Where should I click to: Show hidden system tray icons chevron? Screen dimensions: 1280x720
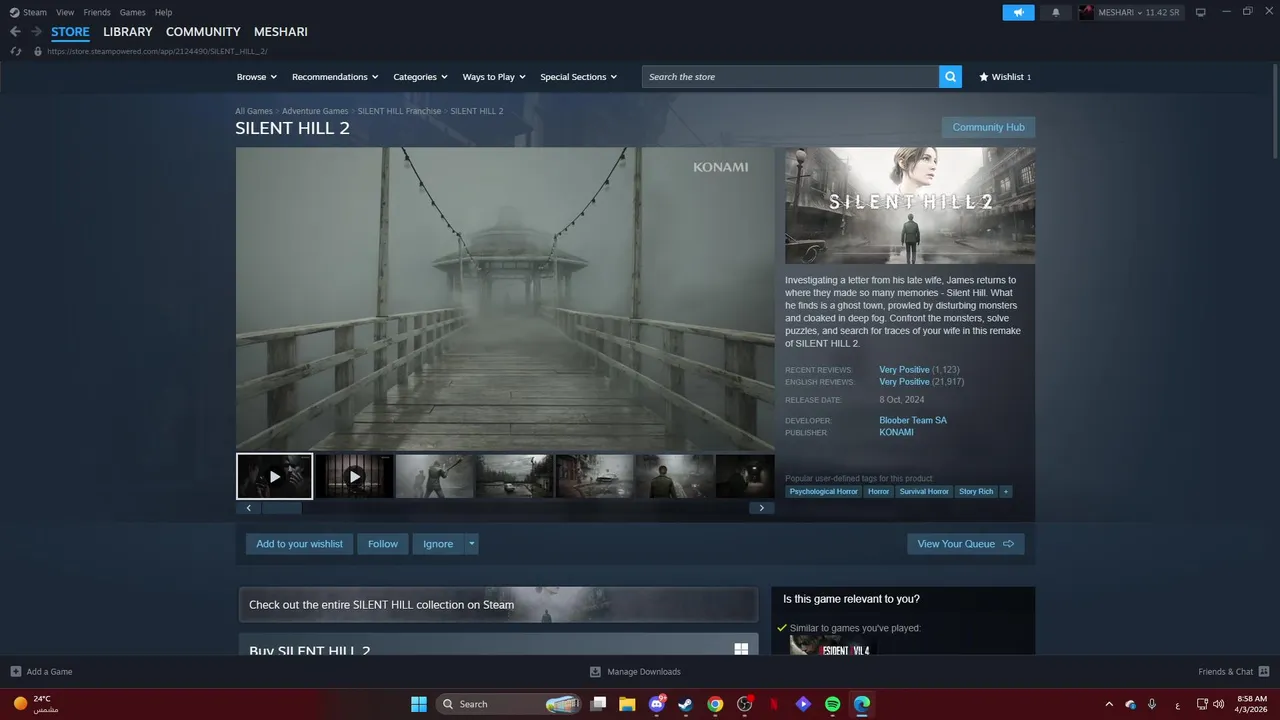1108,704
